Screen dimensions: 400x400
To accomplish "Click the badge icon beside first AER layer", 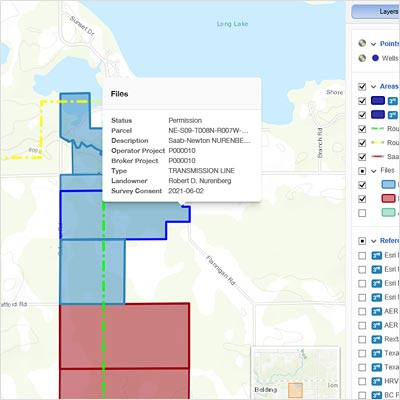I will 377,311.
